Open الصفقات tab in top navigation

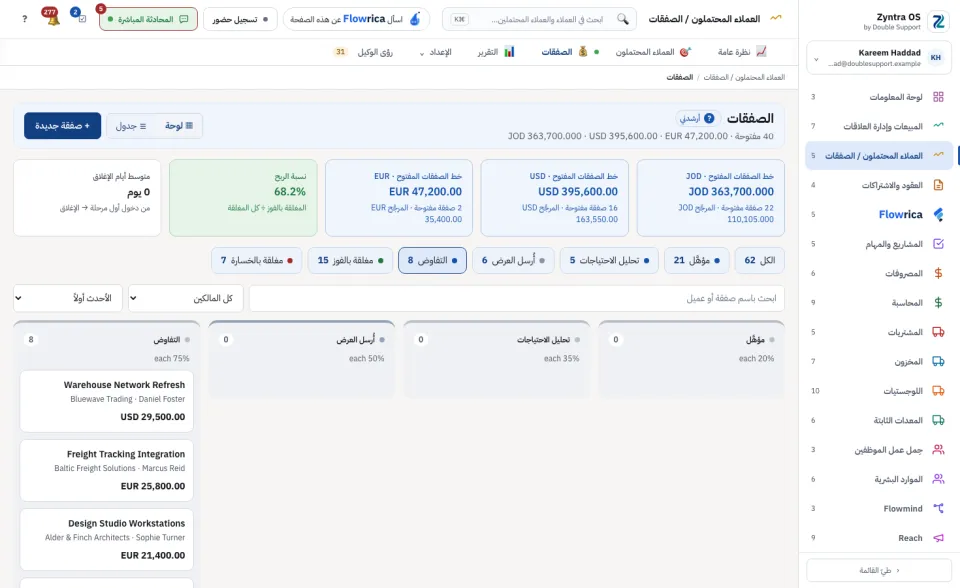point(564,52)
